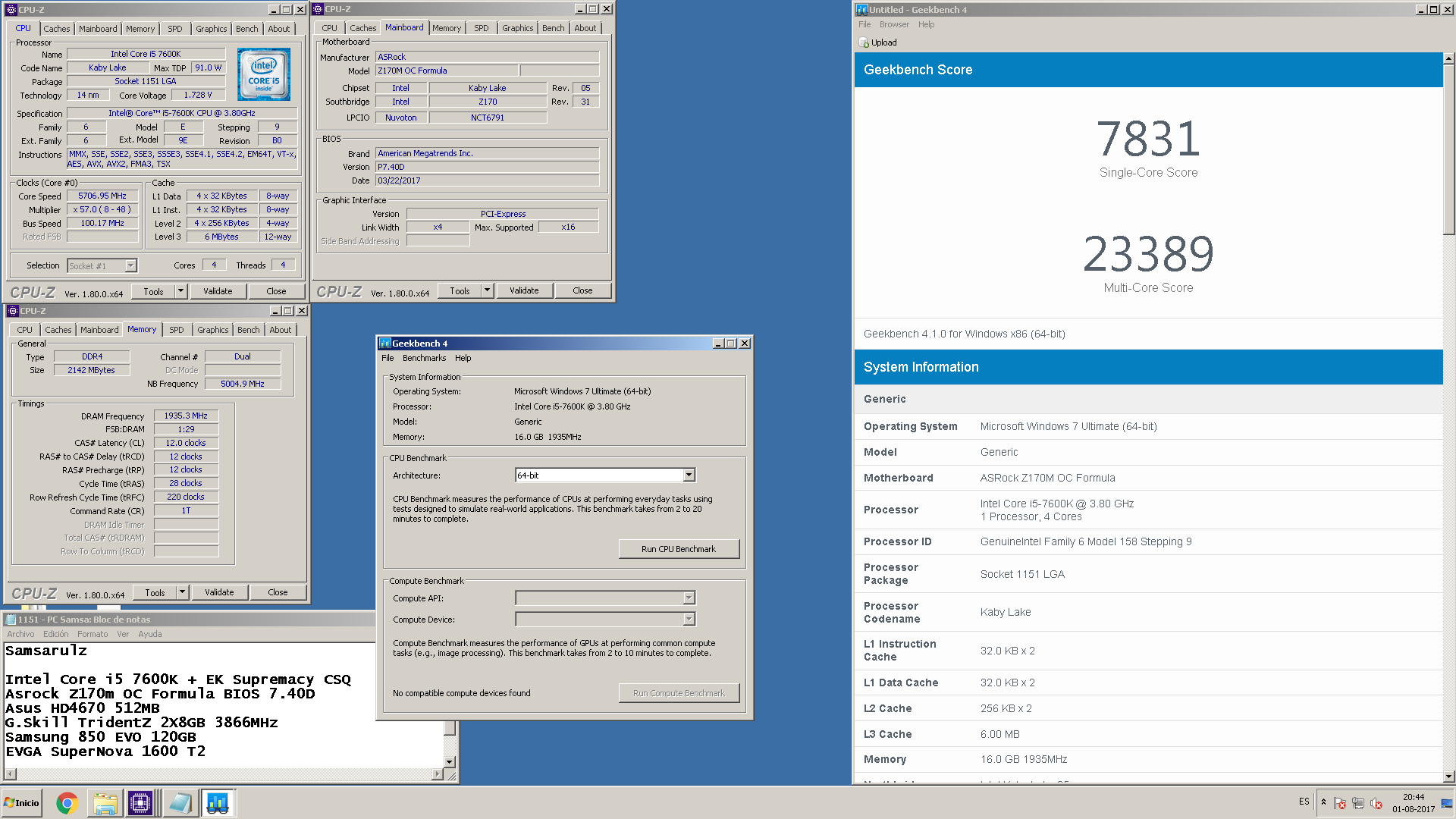This screenshot has height=819, width=1456.
Task: Open the Compute Device dropdown
Action: (689, 620)
